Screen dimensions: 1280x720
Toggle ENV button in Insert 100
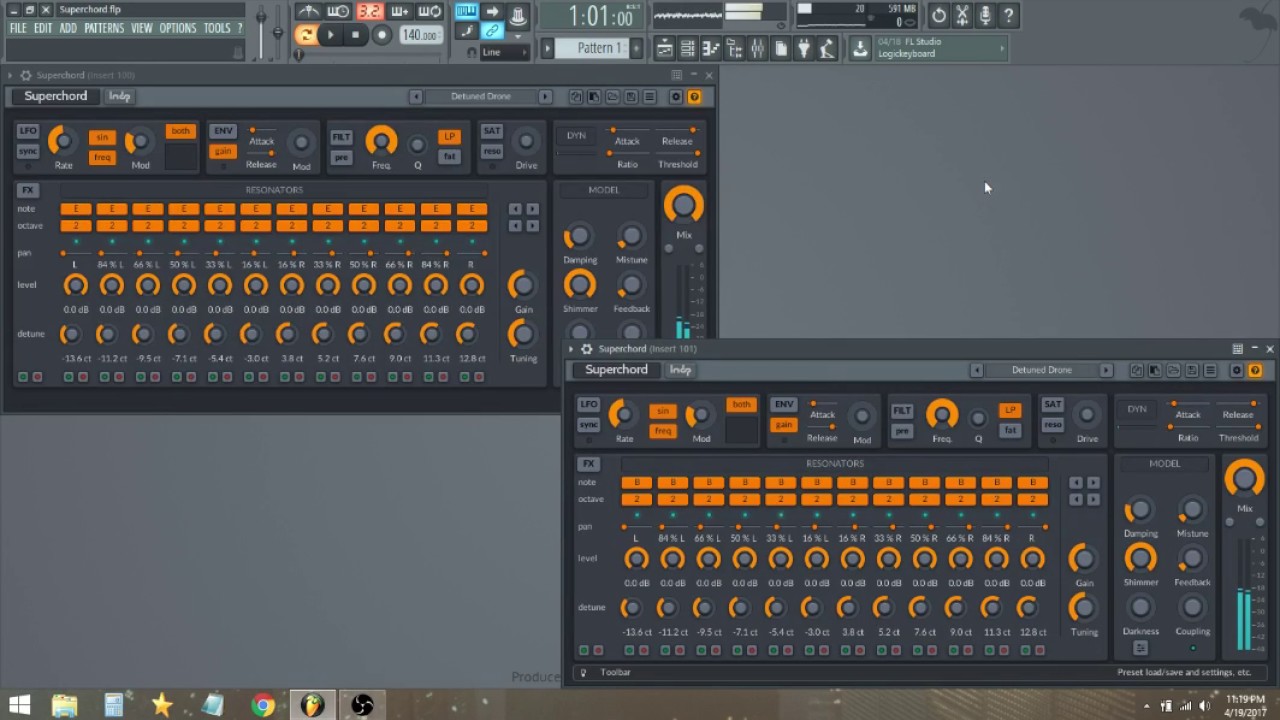(222, 131)
